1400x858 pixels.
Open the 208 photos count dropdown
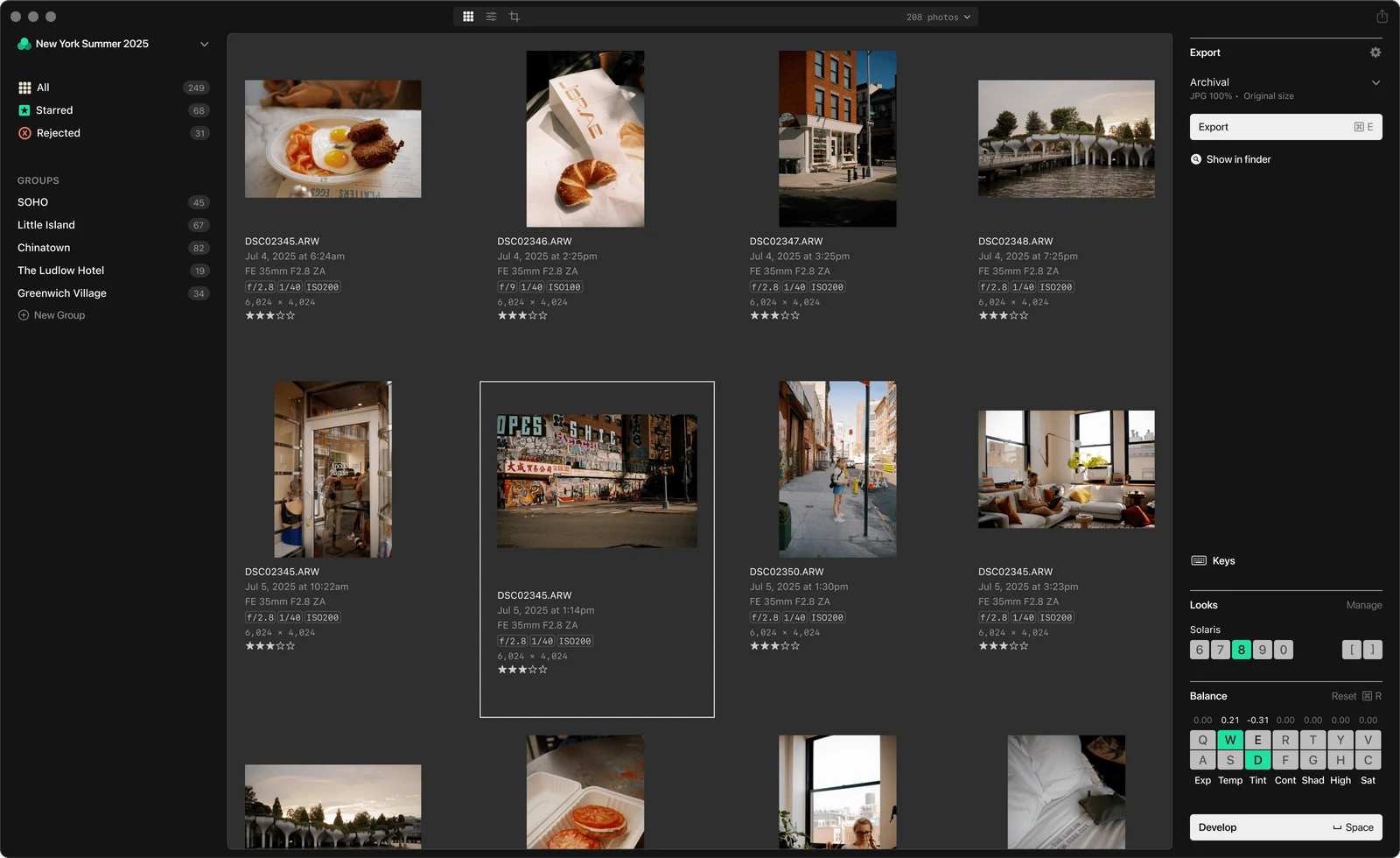[x=938, y=17]
